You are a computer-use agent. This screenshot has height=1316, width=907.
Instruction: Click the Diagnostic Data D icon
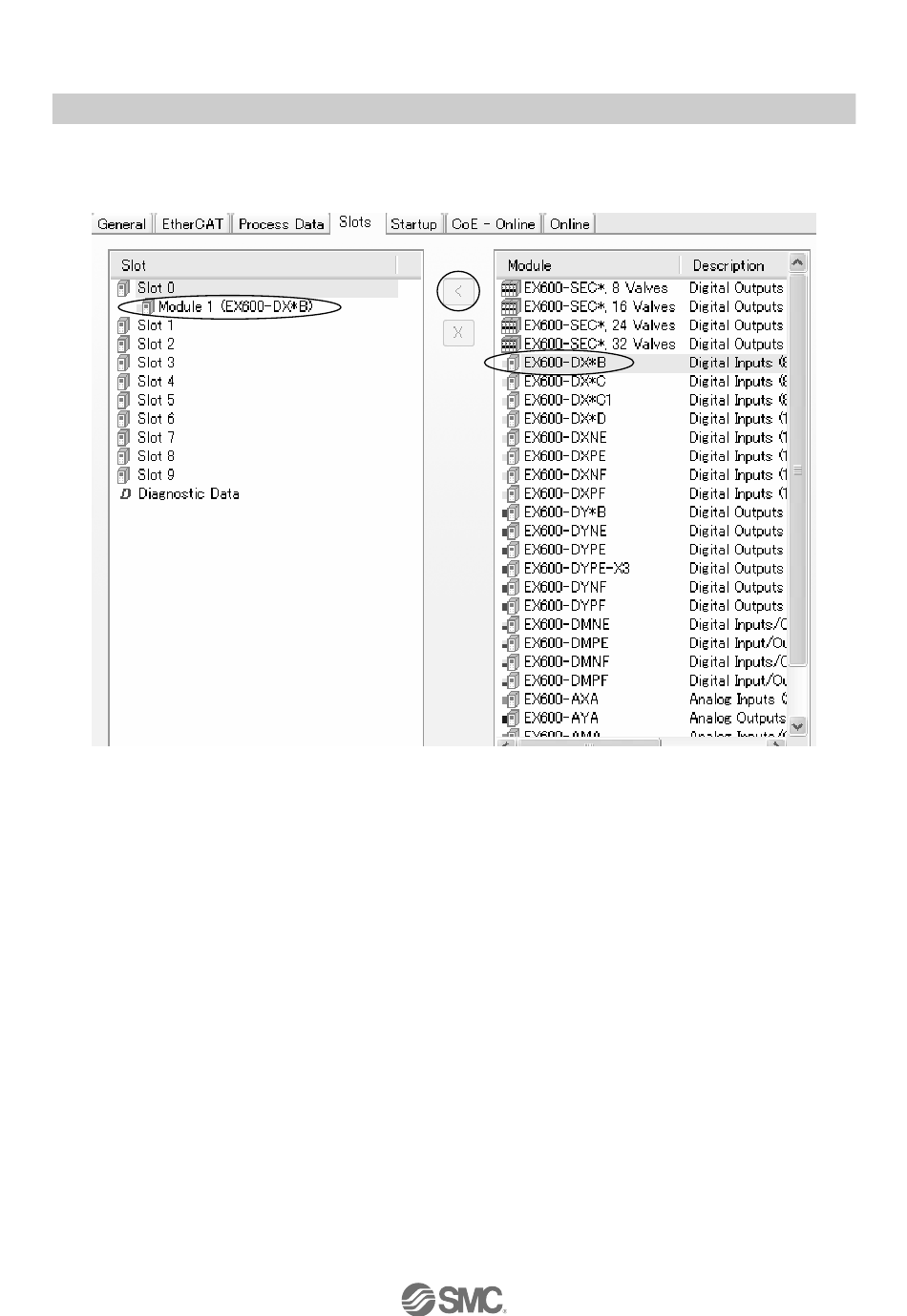click(124, 494)
